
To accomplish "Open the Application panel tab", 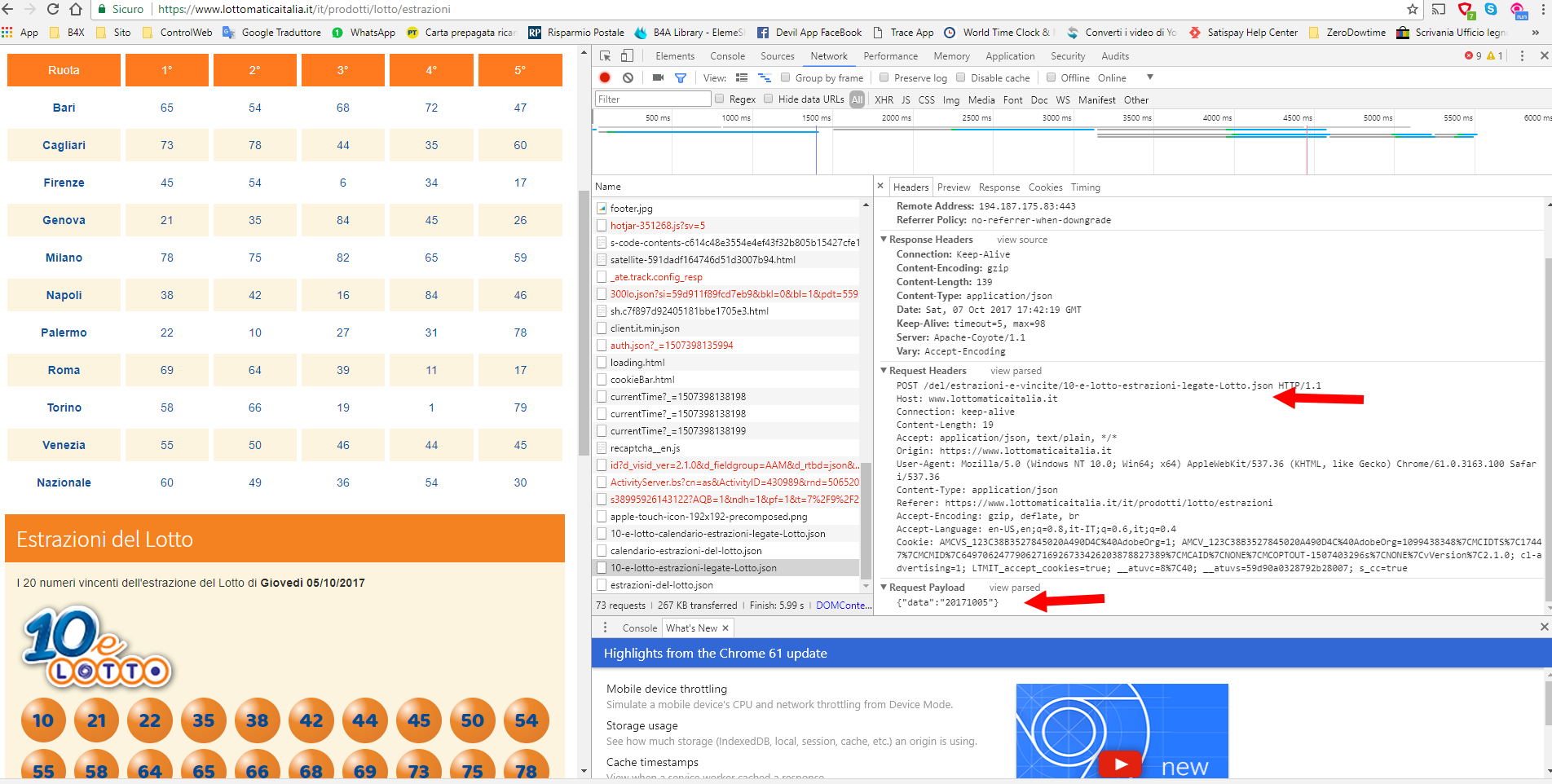I will (x=1010, y=56).
